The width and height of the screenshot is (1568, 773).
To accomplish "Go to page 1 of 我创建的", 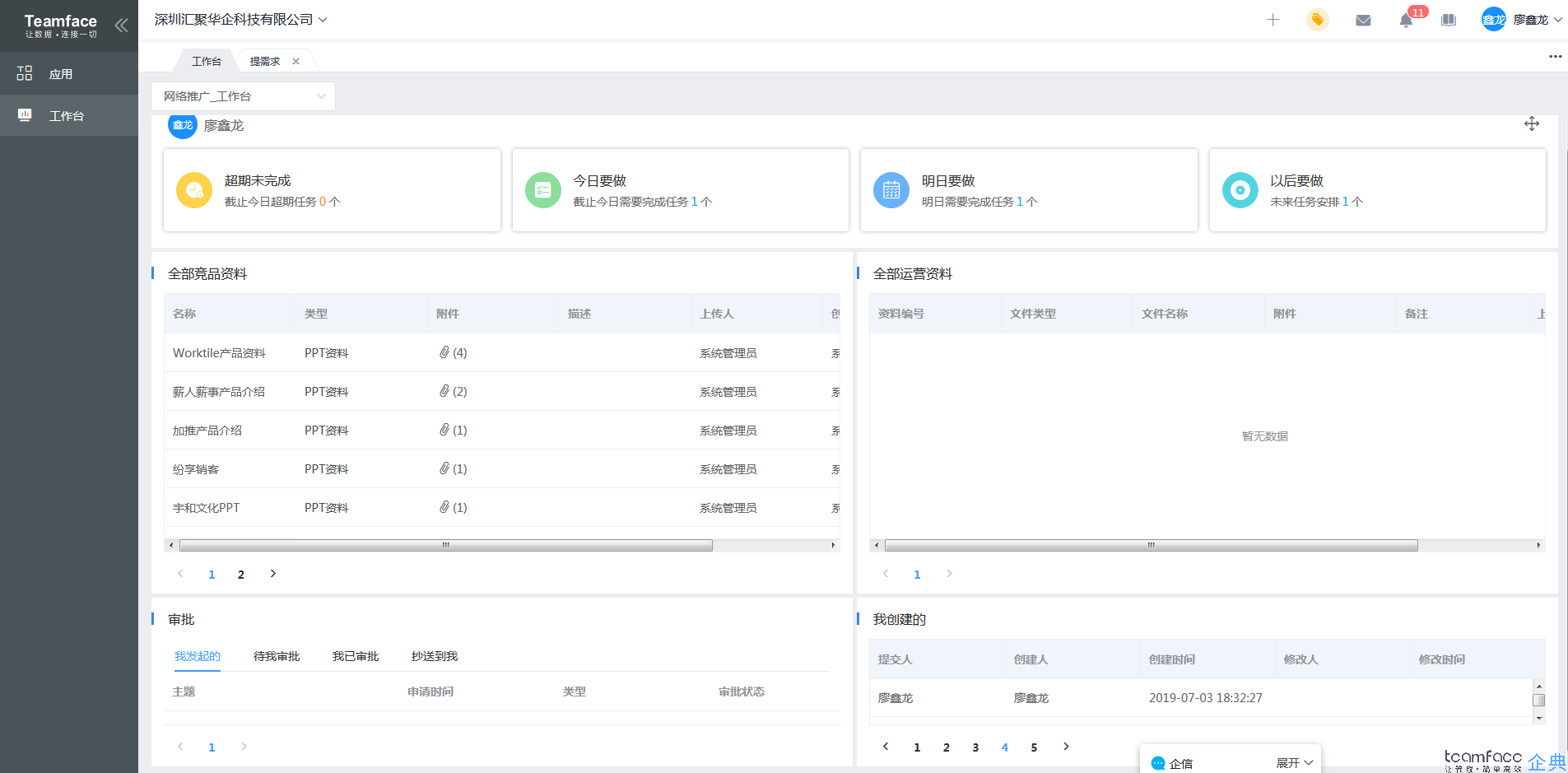I will tap(917, 747).
